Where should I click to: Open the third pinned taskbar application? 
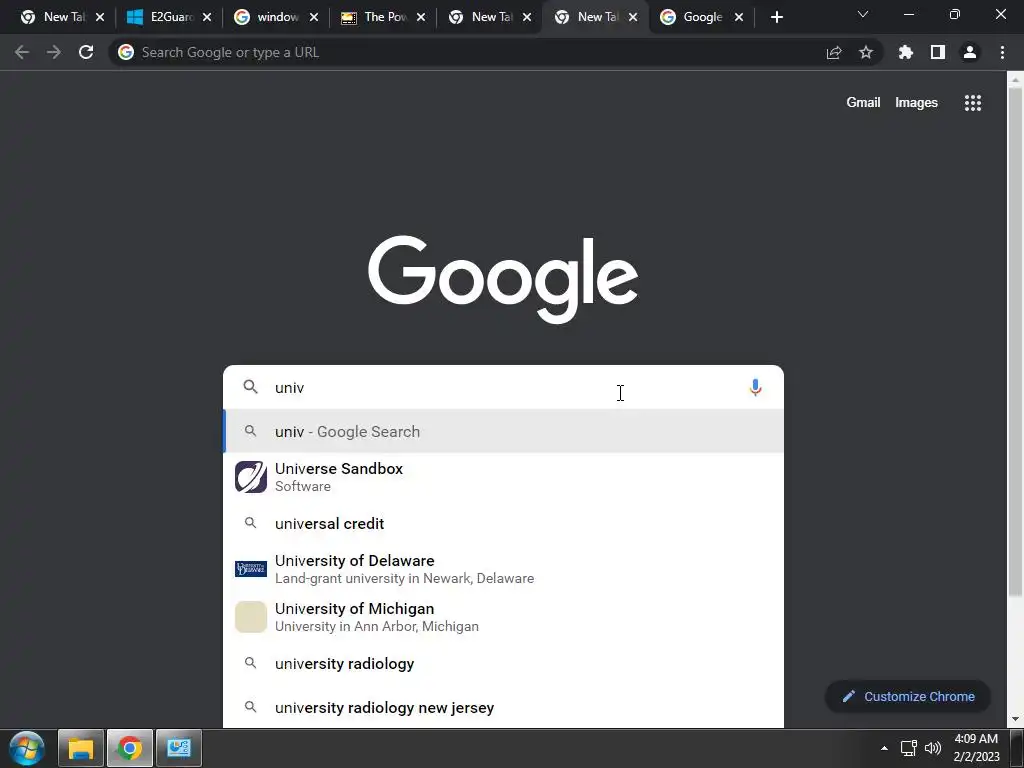pos(178,748)
